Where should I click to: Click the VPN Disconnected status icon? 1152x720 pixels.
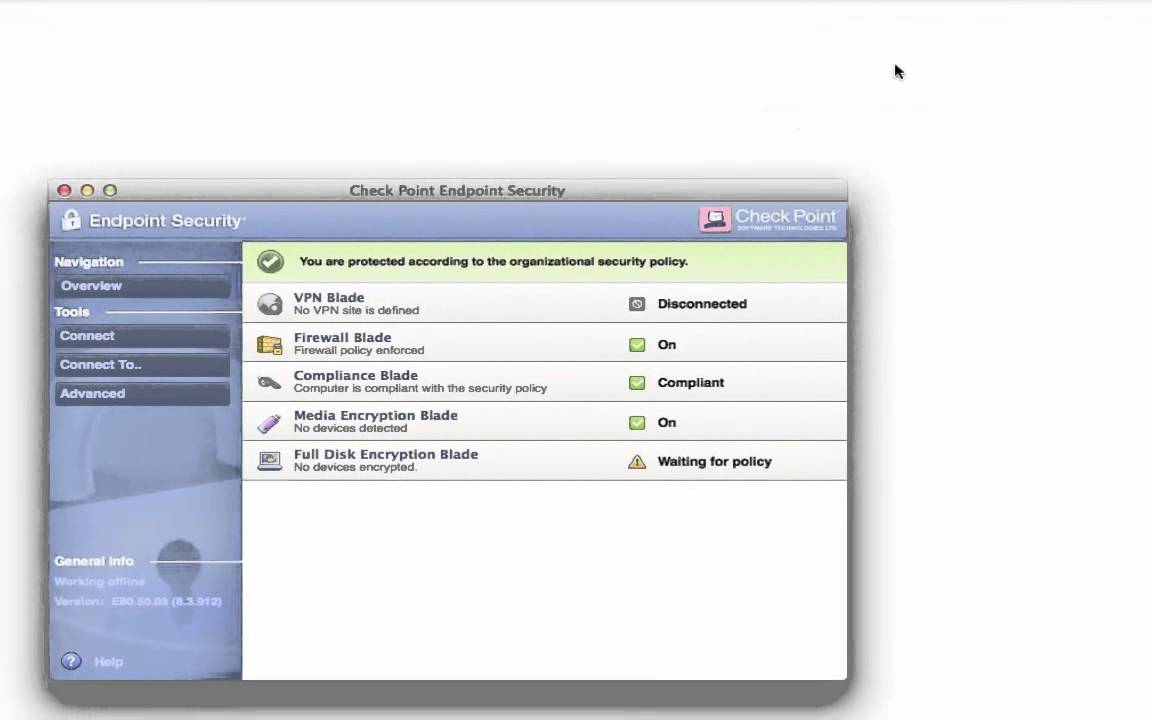[x=637, y=304]
